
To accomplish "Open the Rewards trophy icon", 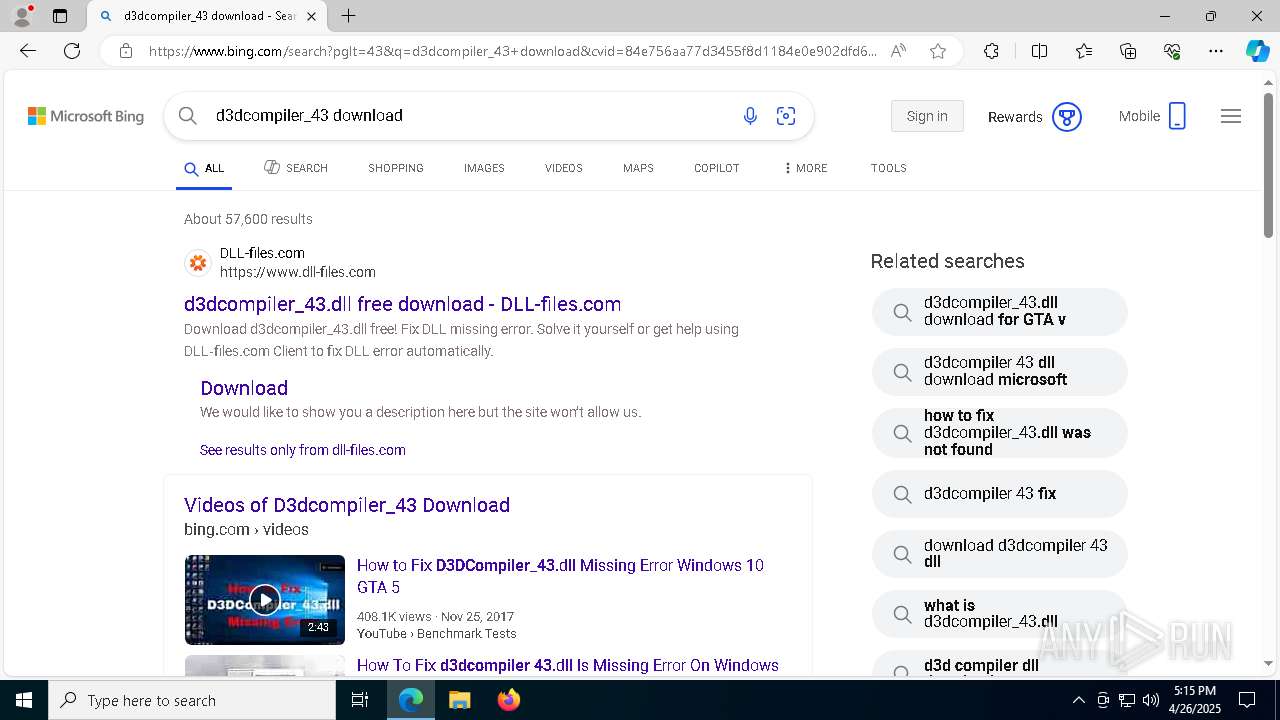I will pyautogui.click(x=1067, y=117).
